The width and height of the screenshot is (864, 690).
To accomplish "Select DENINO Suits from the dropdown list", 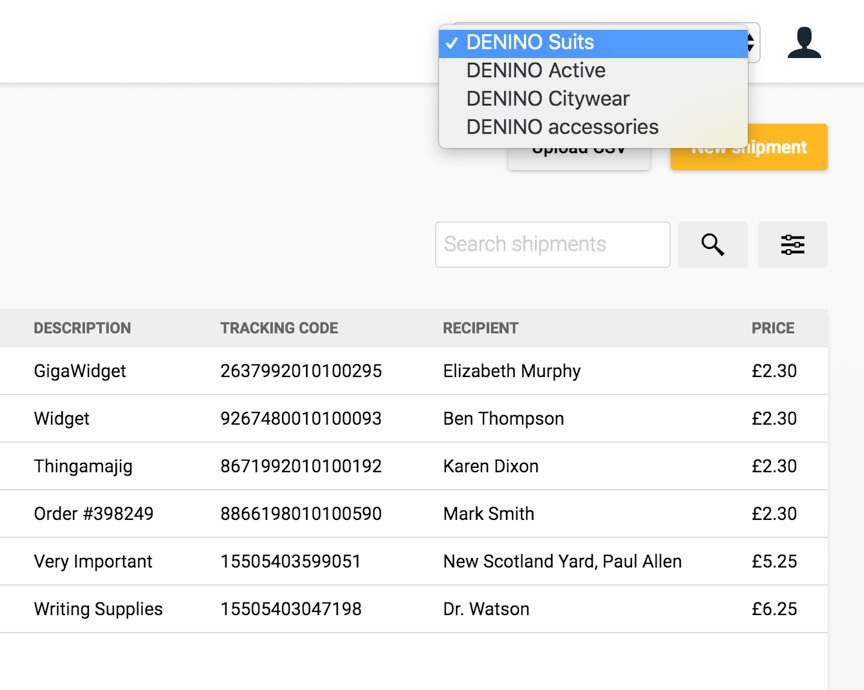I will click(530, 43).
